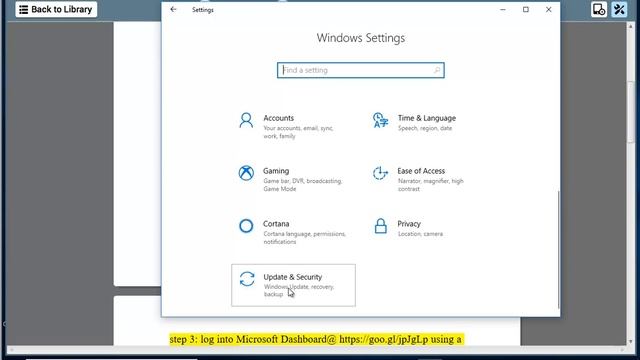Viewport: 640px width, 360px height.
Task: Click 'Speech, region, date' description text
Action: (425, 128)
